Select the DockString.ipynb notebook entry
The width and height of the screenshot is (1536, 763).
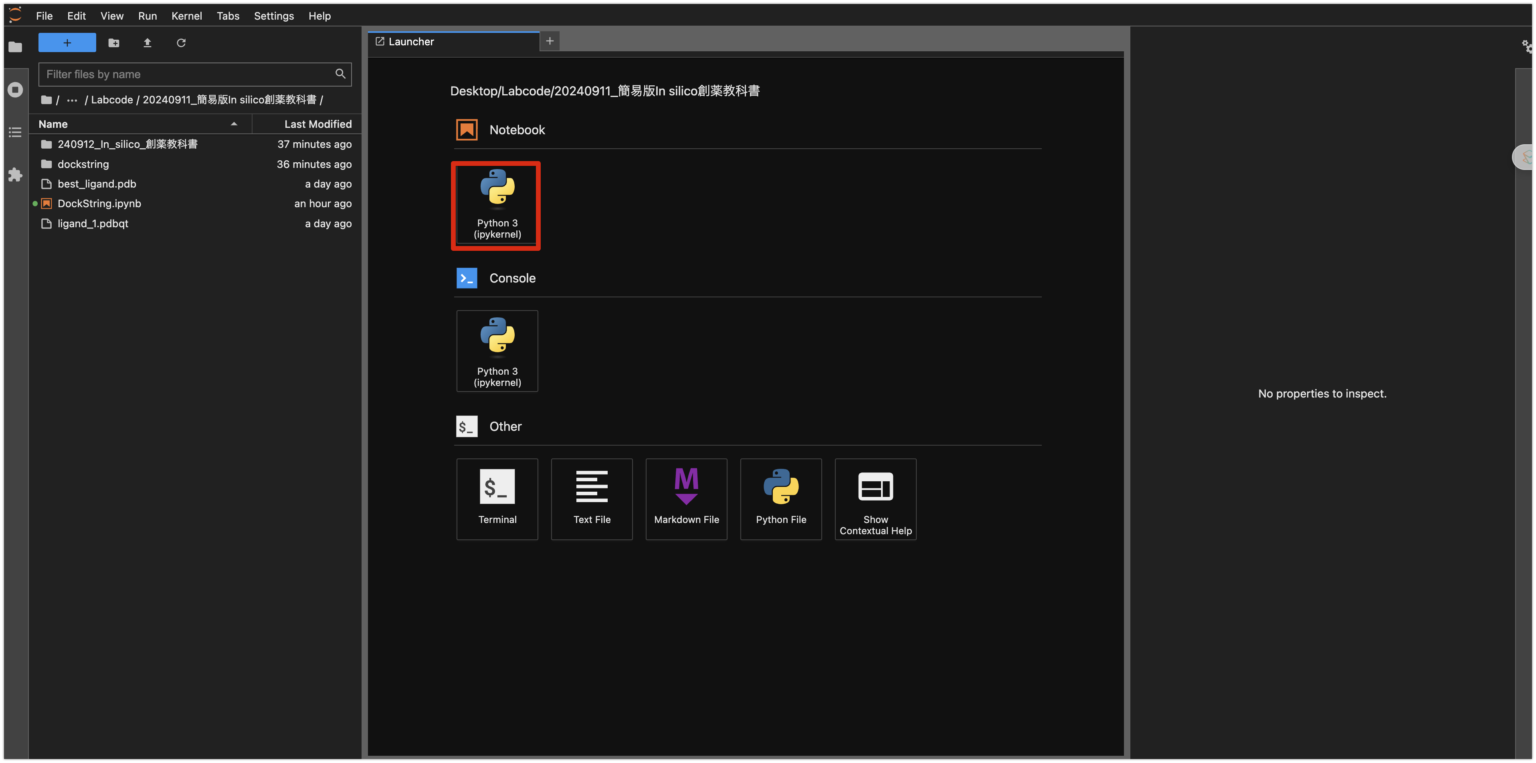[99, 203]
